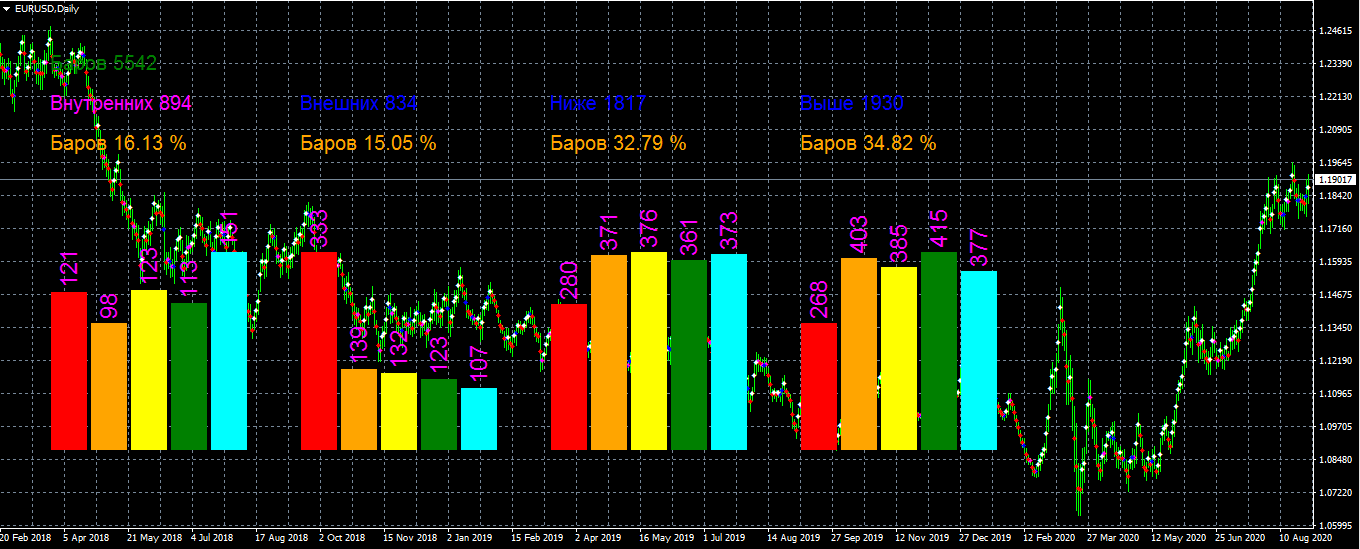1360x549 pixels.
Task: Click the 'Выше 1930' label
Action: (x=852, y=103)
